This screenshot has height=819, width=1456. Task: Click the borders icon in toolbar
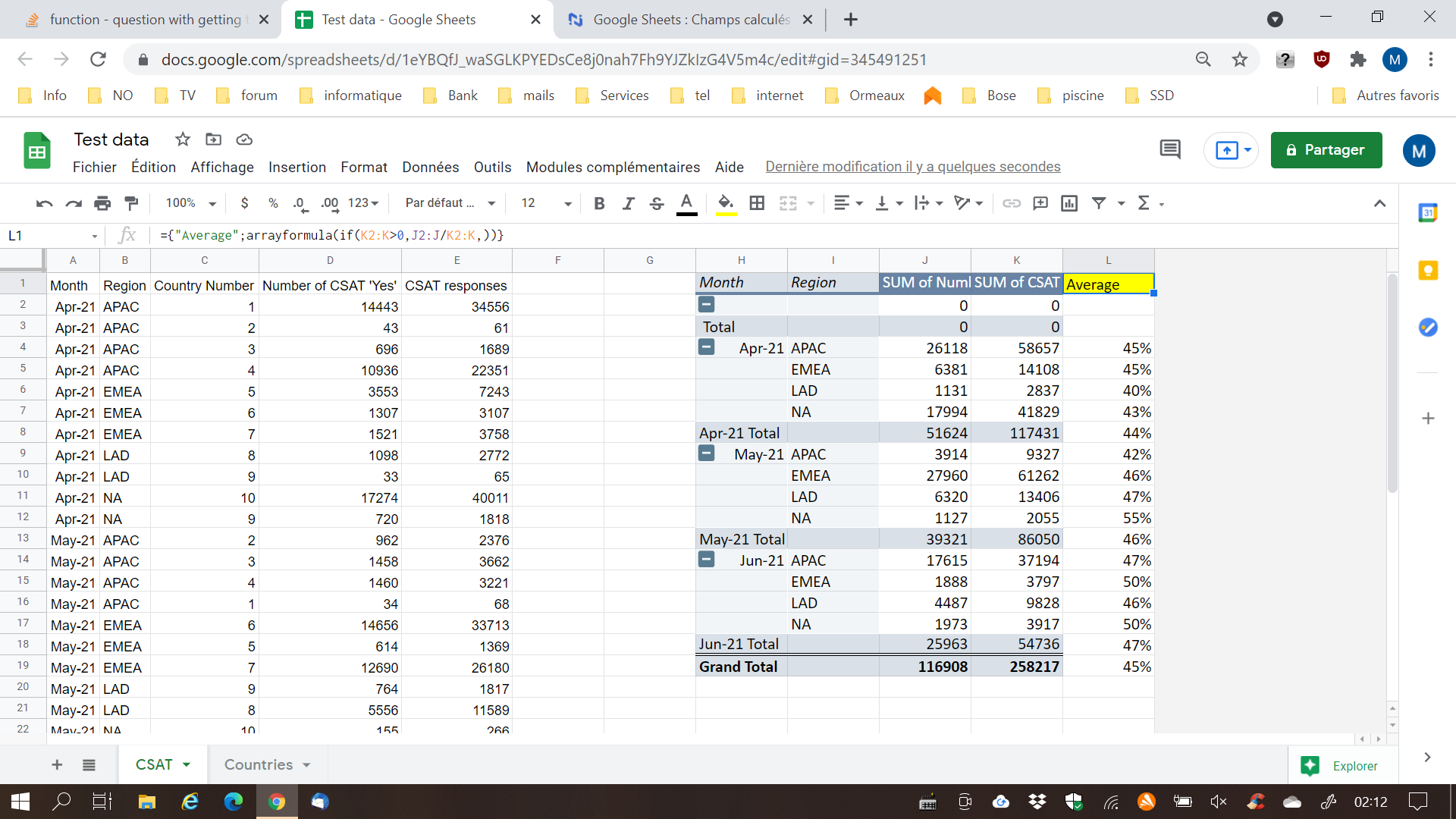[x=757, y=204]
